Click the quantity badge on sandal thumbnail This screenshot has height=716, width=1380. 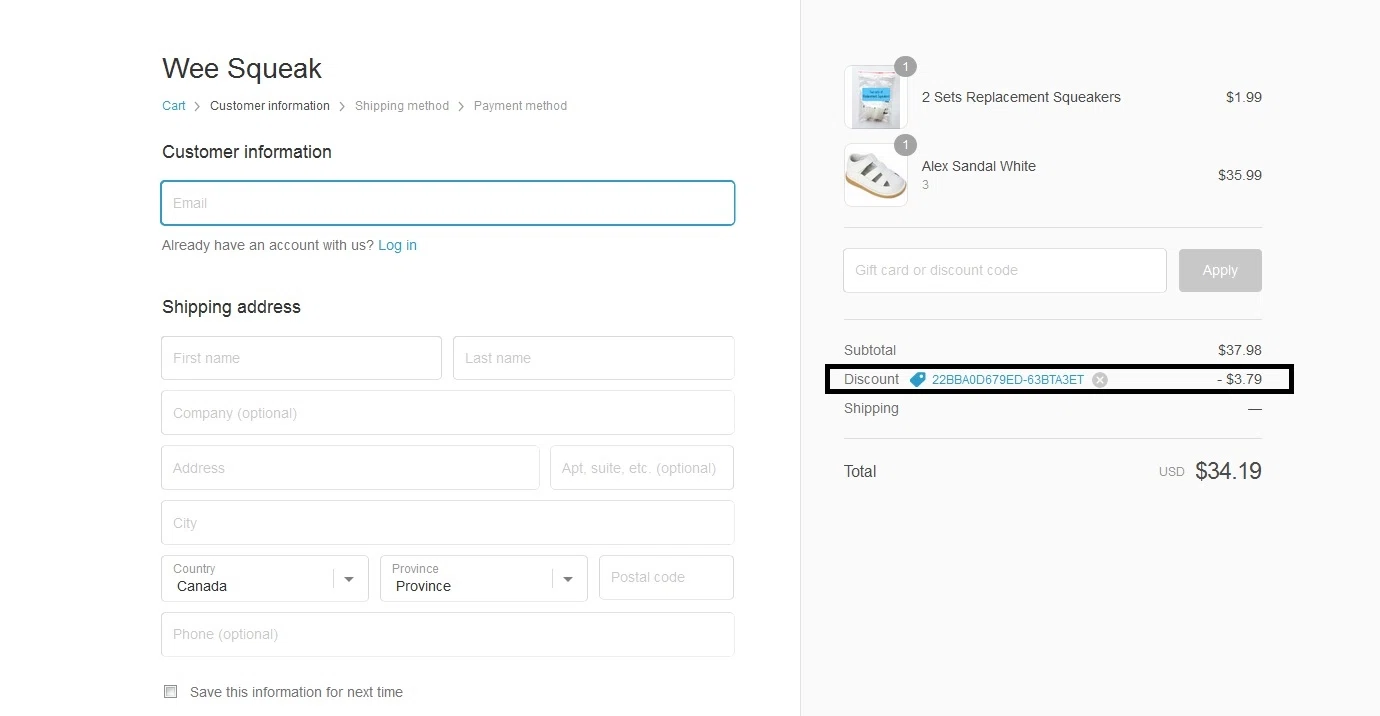coord(905,145)
